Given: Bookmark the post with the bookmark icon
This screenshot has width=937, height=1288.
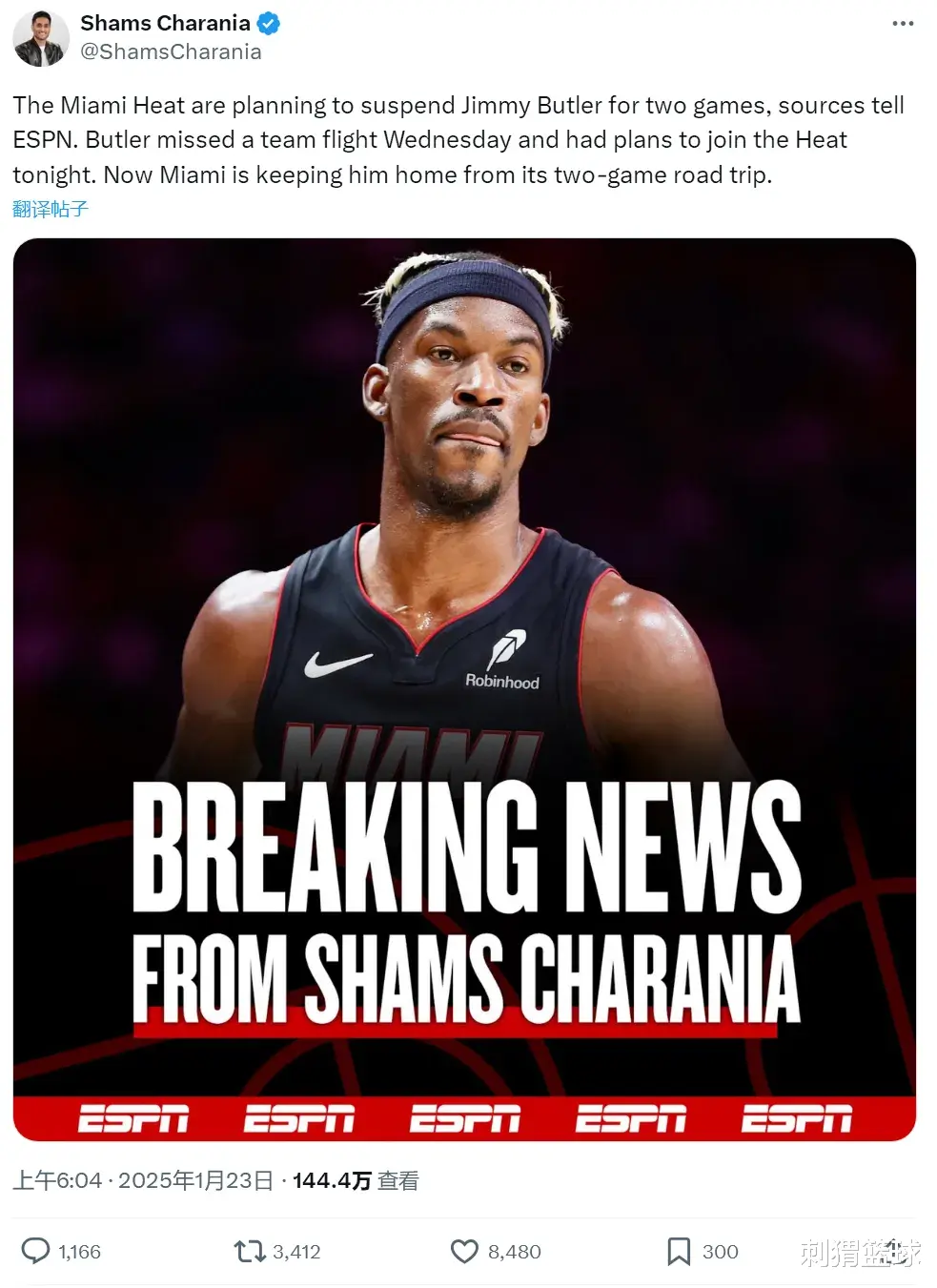Looking at the screenshot, I should coord(679,1251).
